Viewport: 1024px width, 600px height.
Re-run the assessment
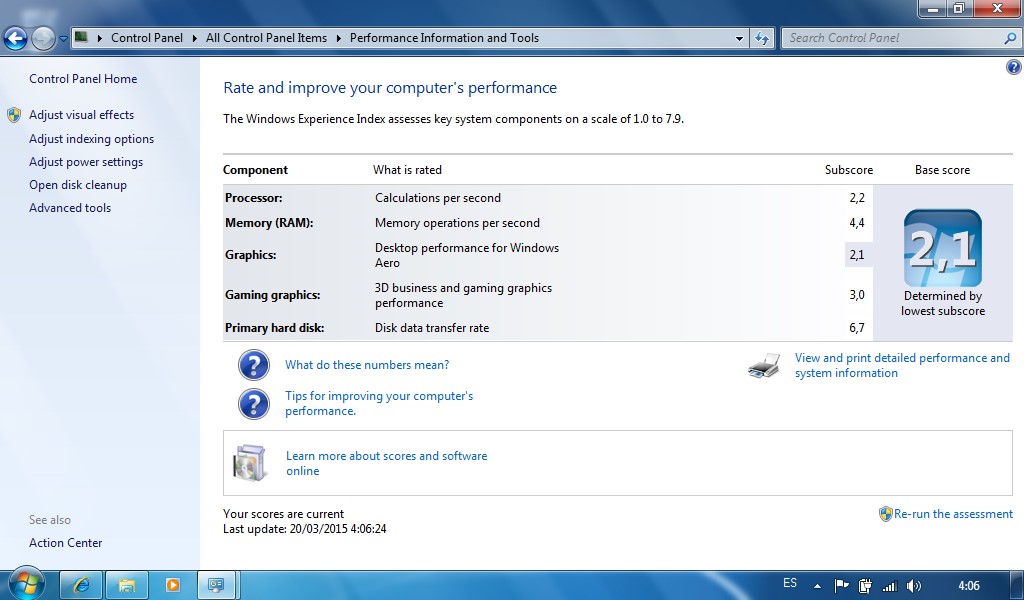tap(953, 514)
